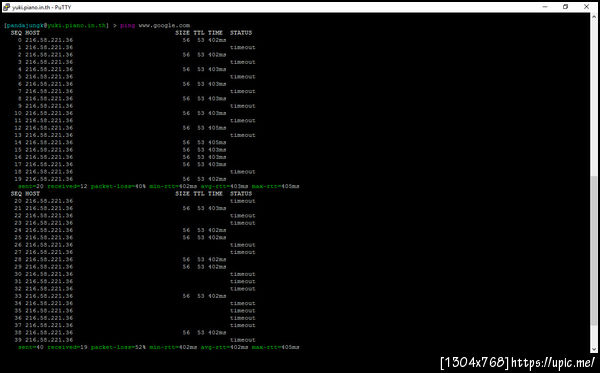Click 402ms time on sequence 0 row

point(217,40)
